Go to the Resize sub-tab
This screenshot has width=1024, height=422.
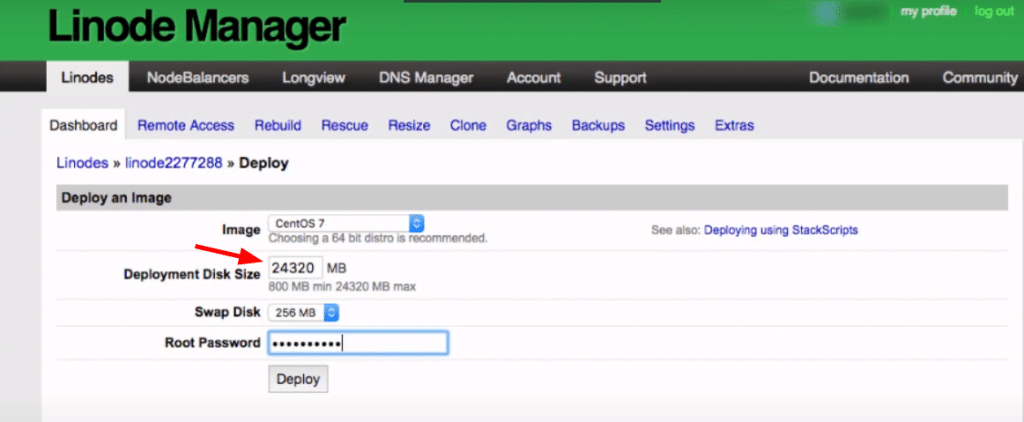[409, 125]
